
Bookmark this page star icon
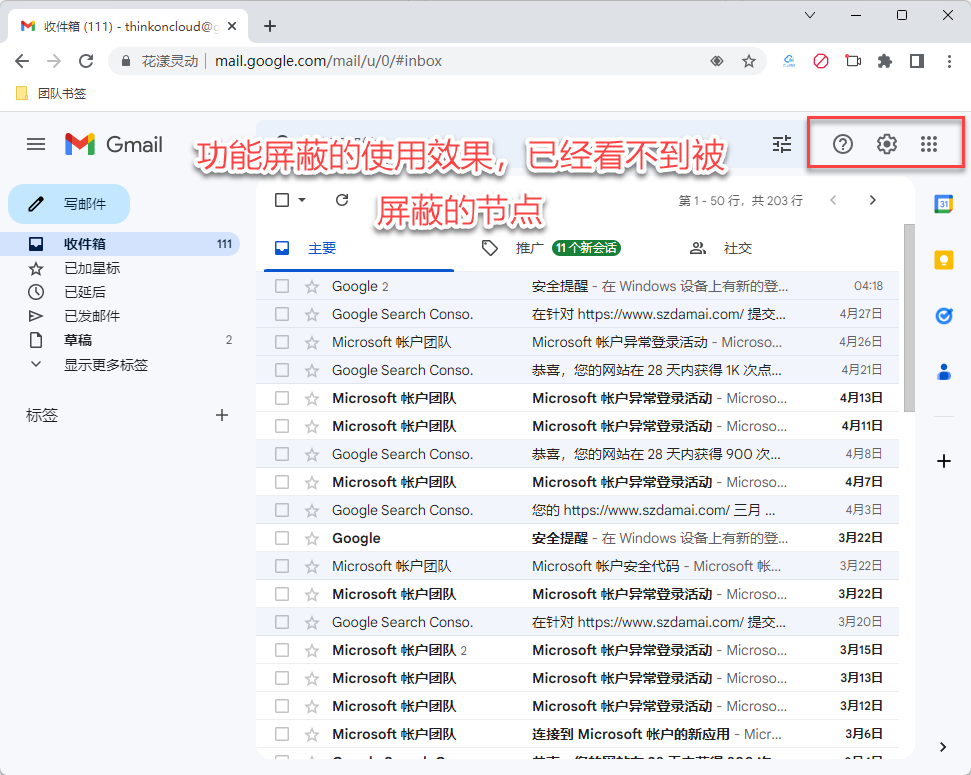[749, 61]
